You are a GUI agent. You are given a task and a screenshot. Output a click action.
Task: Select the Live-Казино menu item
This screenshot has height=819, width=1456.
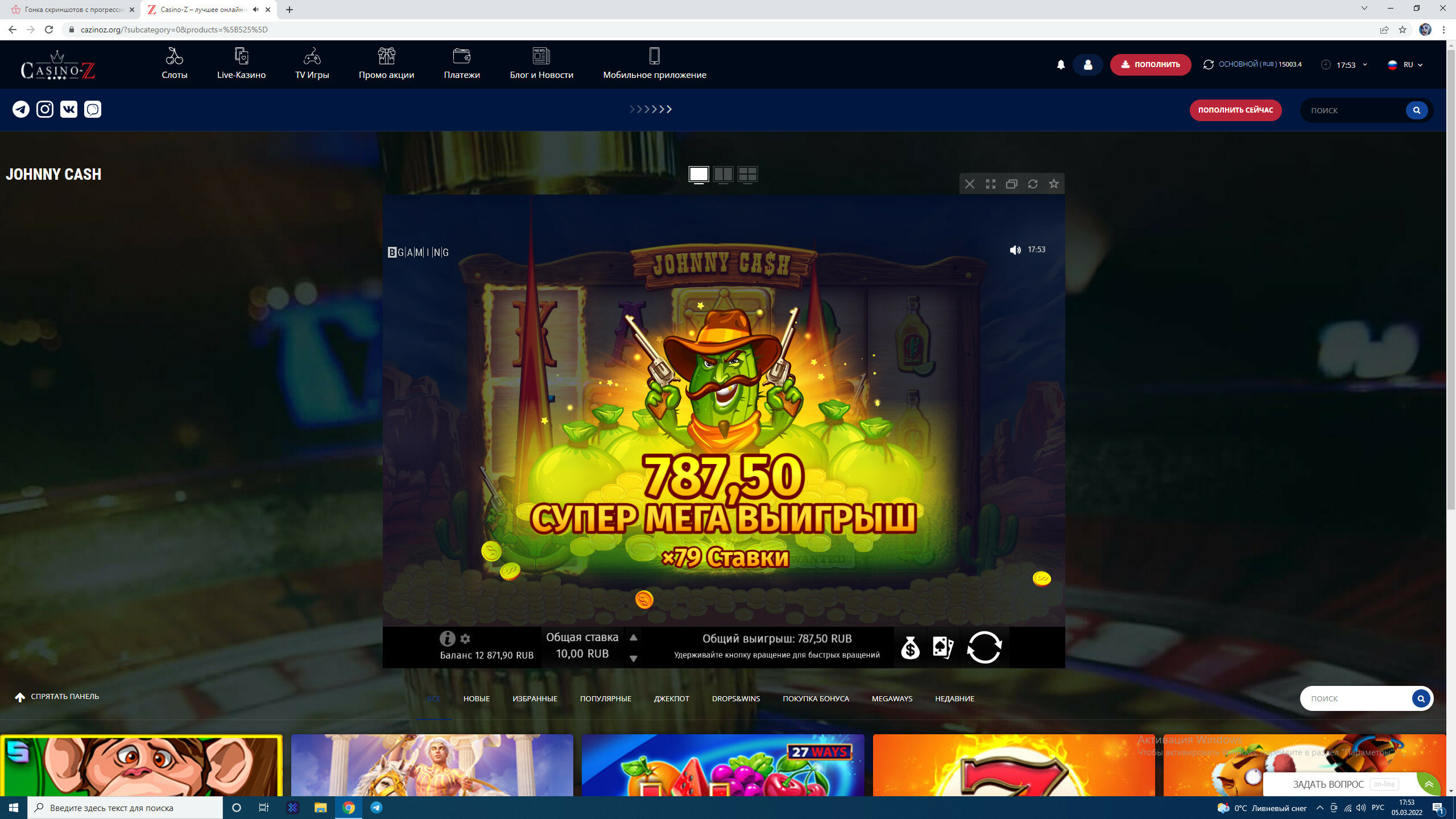coord(241,64)
